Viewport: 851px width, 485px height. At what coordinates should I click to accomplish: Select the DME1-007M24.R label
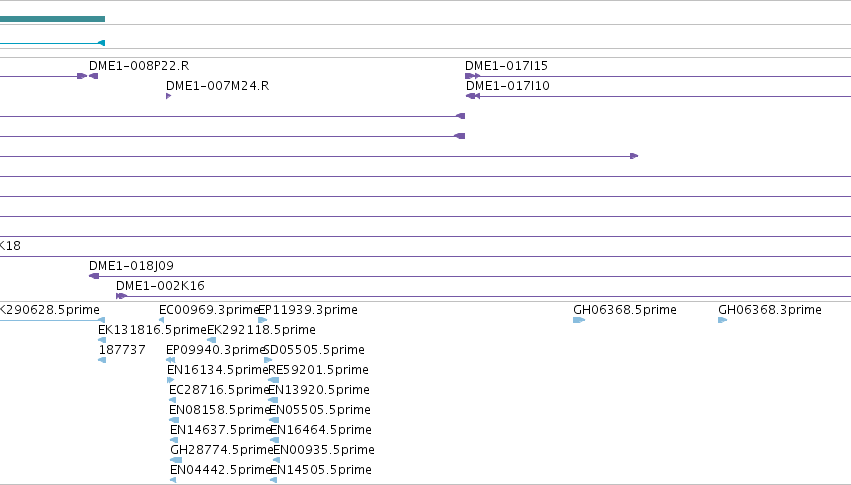point(218,86)
